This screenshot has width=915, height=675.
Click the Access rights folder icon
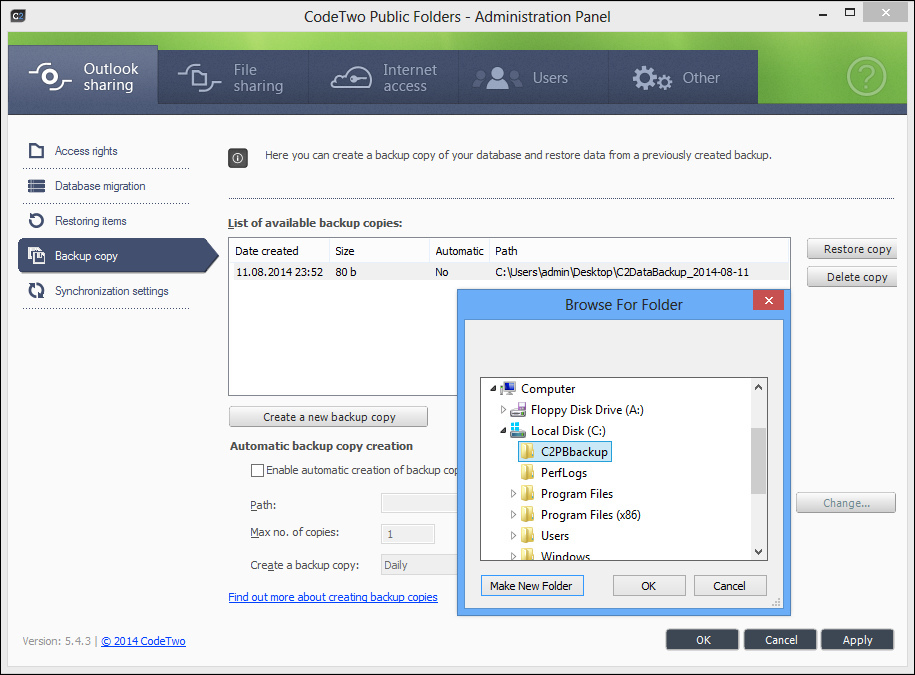[36, 151]
